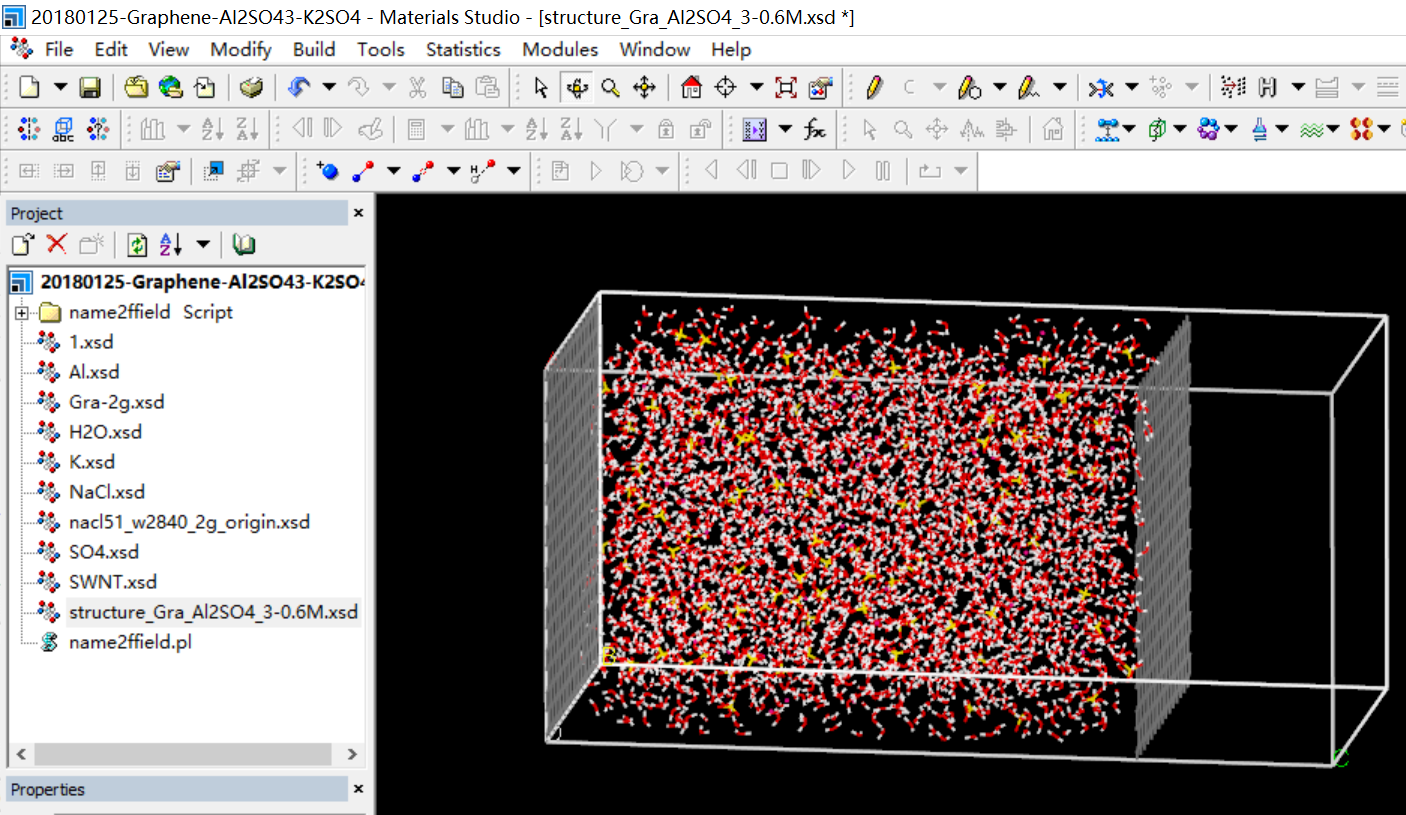The height and width of the screenshot is (815, 1406).
Task: Click the Reset View home icon
Action: (x=691, y=88)
